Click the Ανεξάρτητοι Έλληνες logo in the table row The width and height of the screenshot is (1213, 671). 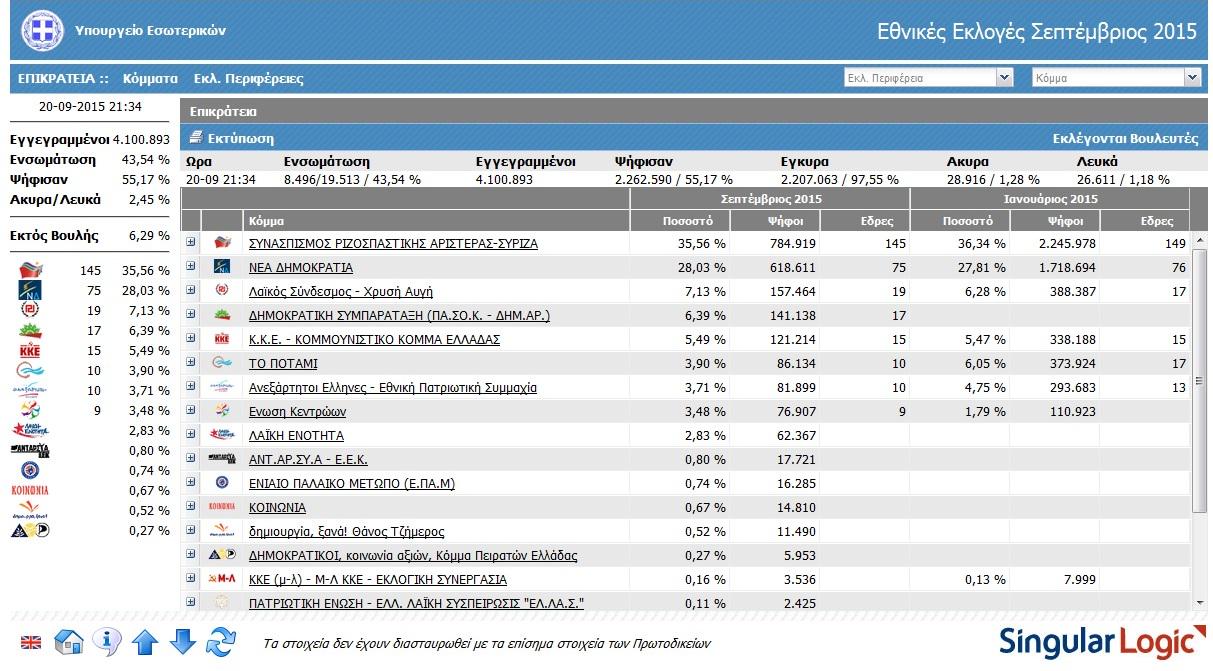coord(222,387)
